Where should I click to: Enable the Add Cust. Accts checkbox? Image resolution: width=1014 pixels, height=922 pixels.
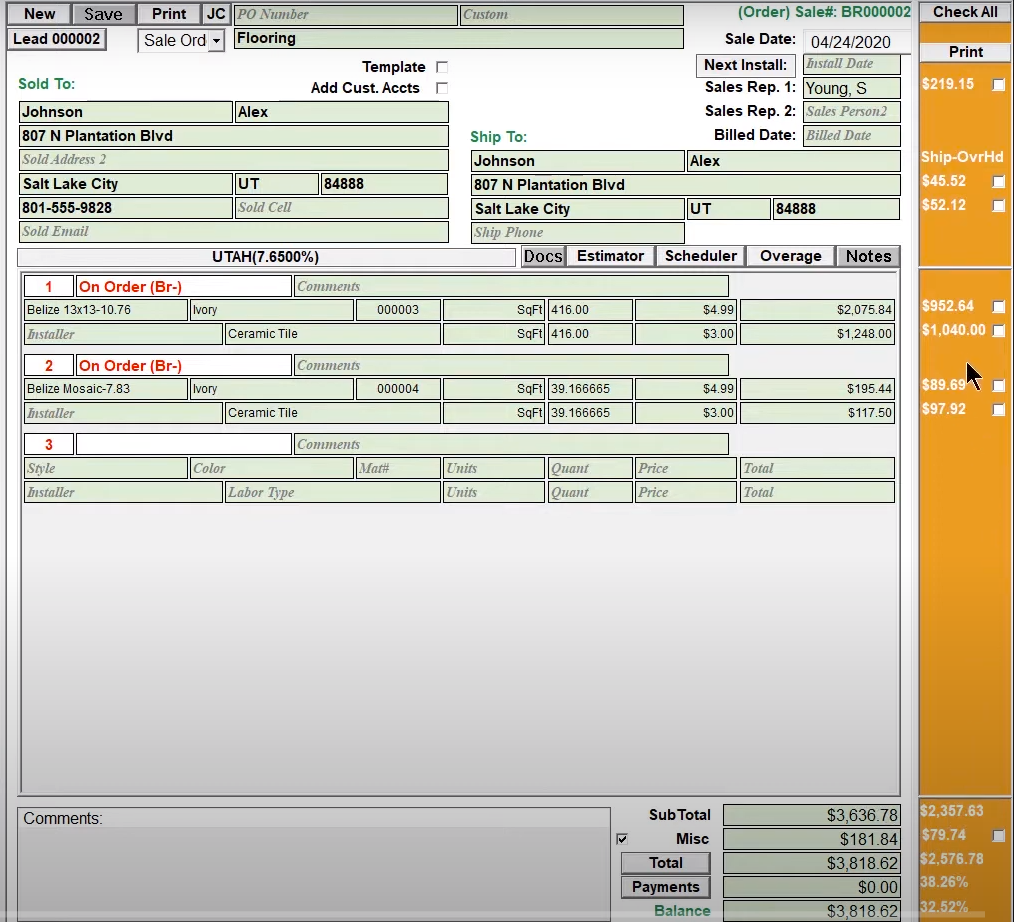(441, 88)
